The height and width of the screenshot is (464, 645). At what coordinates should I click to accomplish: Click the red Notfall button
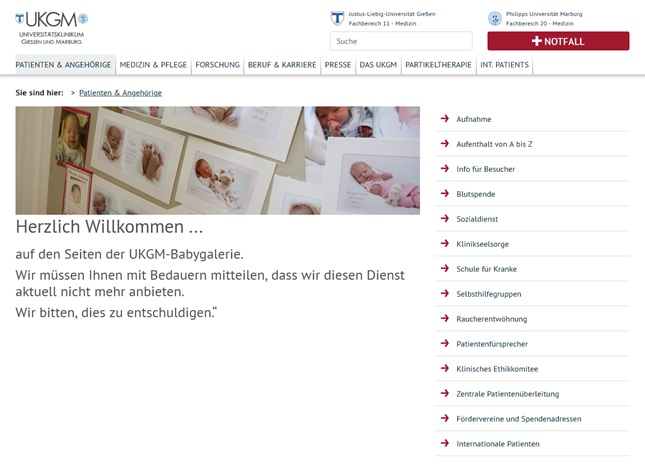(x=558, y=41)
